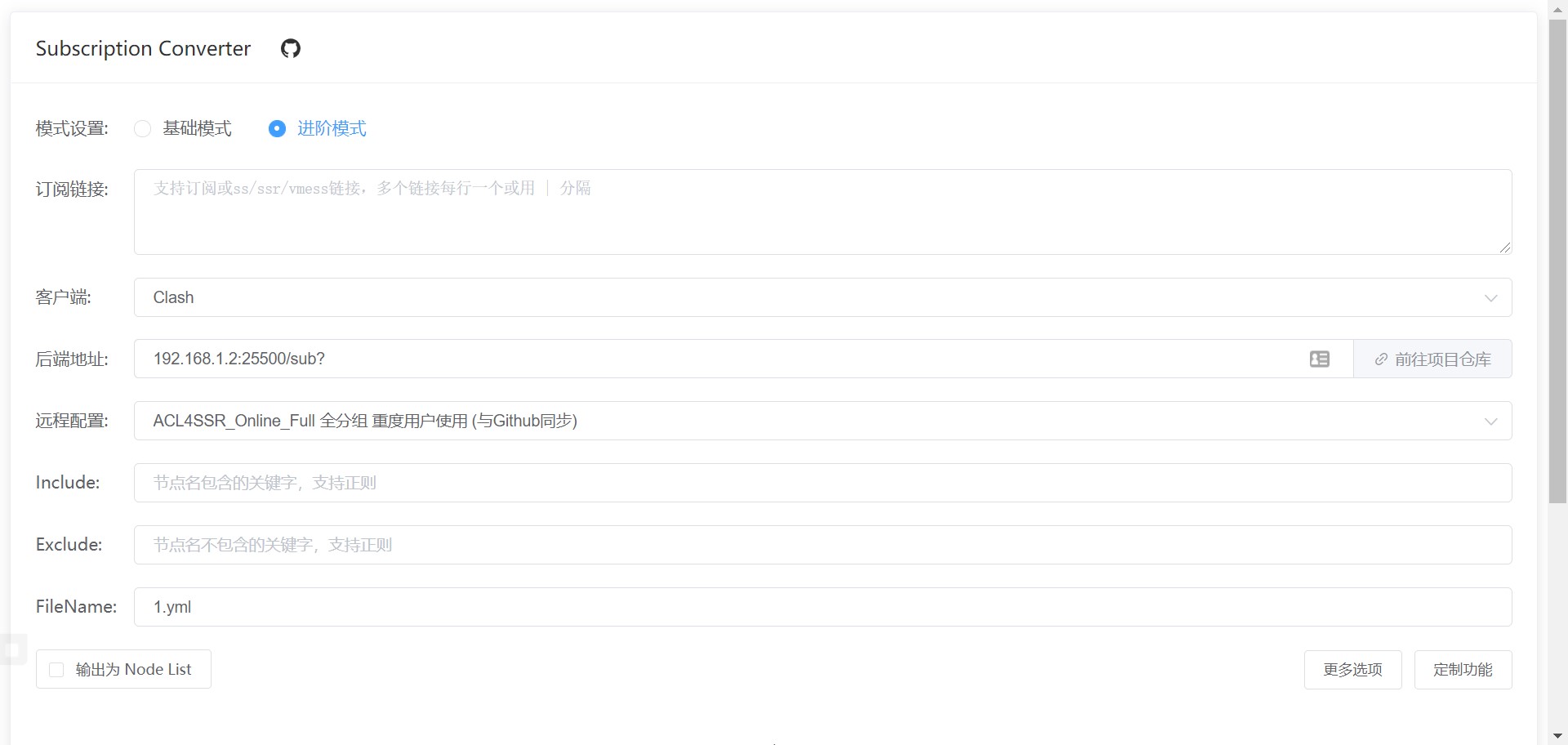Open 更多选项 button
The image size is (1568, 745).
click(1352, 670)
